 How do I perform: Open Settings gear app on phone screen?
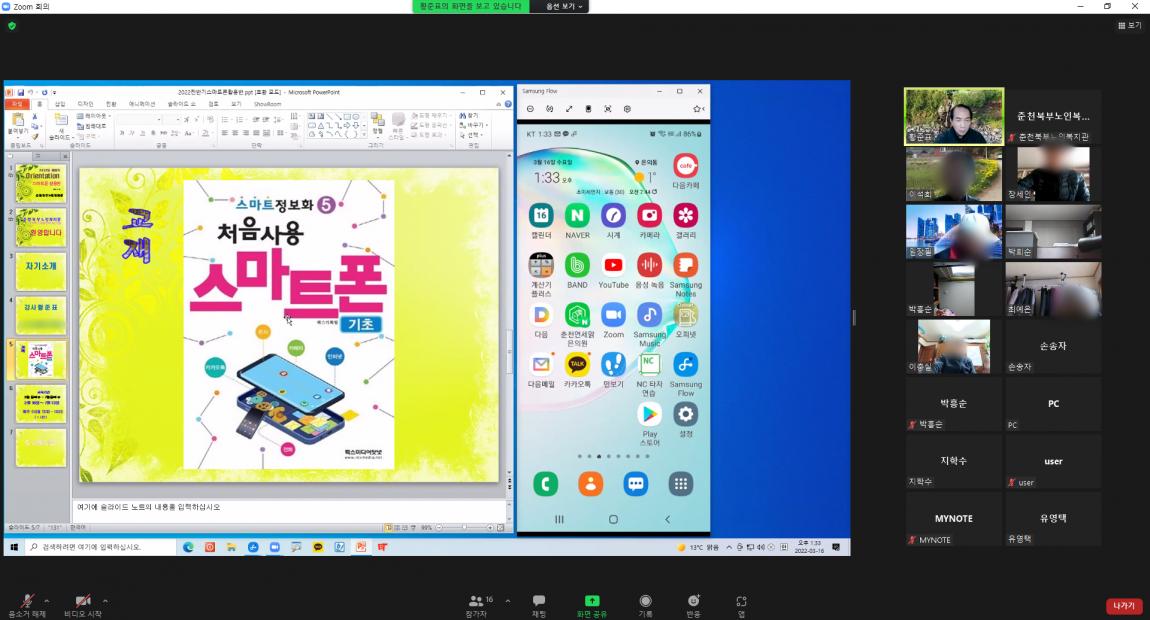pos(685,419)
